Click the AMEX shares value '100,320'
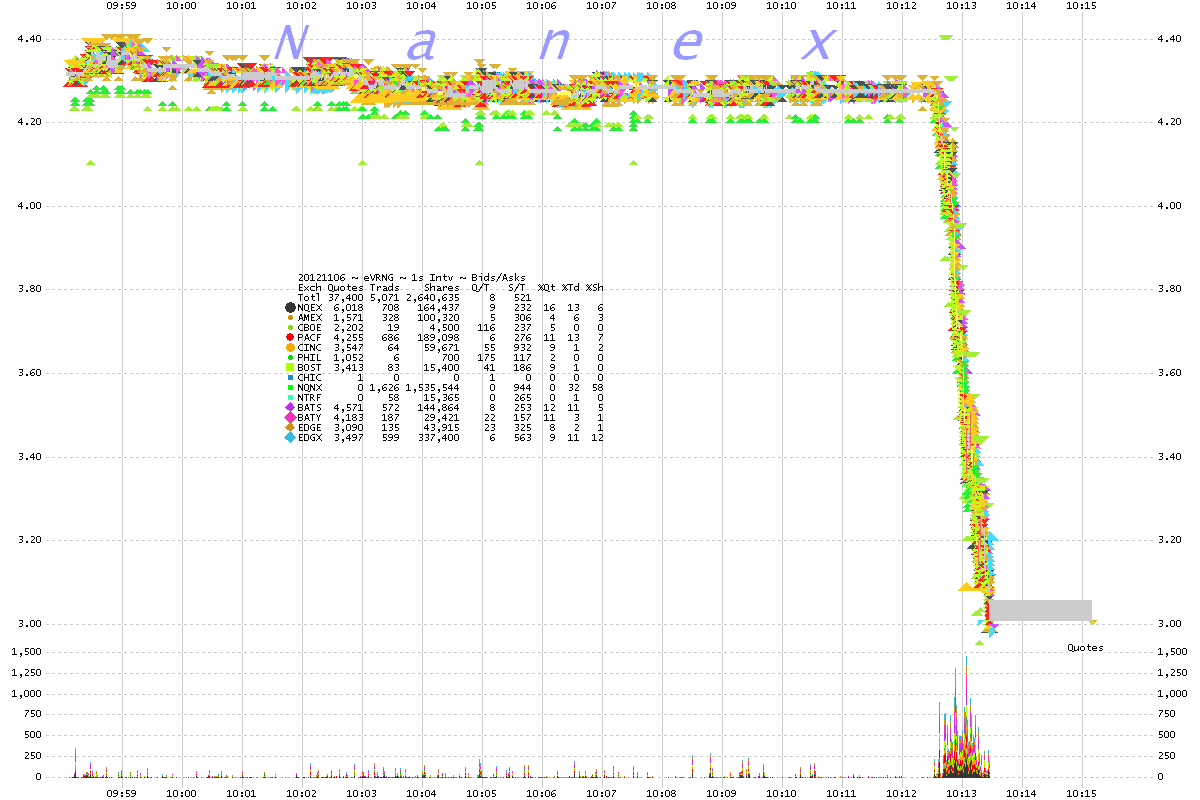This screenshot has width=1200, height=800. tap(439, 317)
